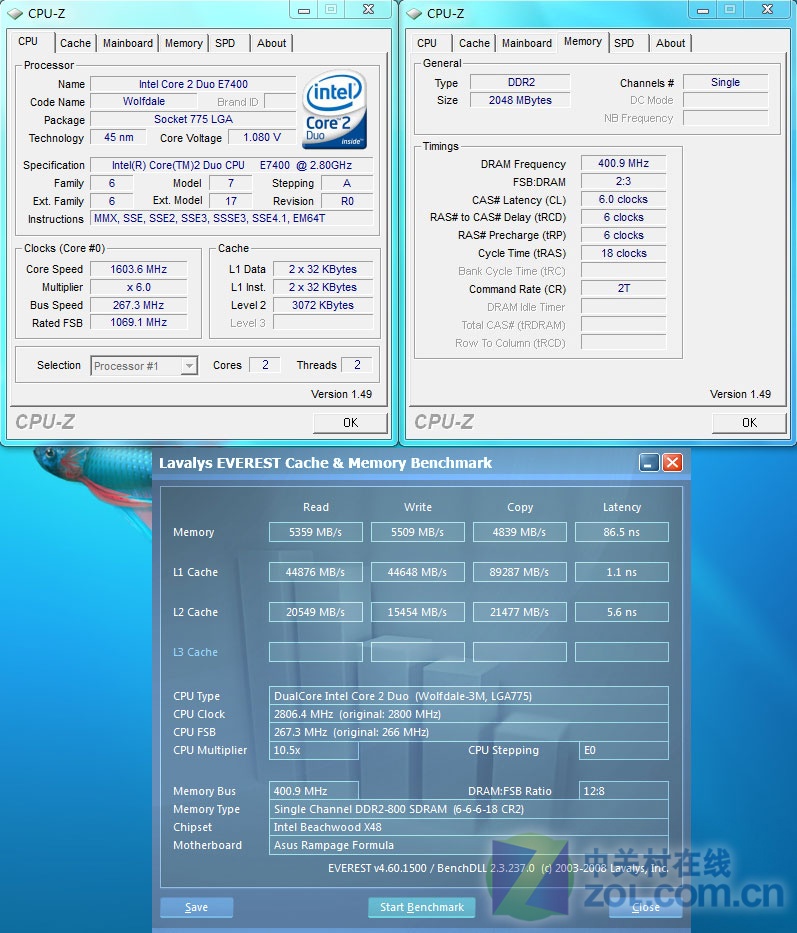Click the Rated FSB value 1069.1 MHz
Viewport: 797px width, 933px height.
pyautogui.click(x=139, y=323)
